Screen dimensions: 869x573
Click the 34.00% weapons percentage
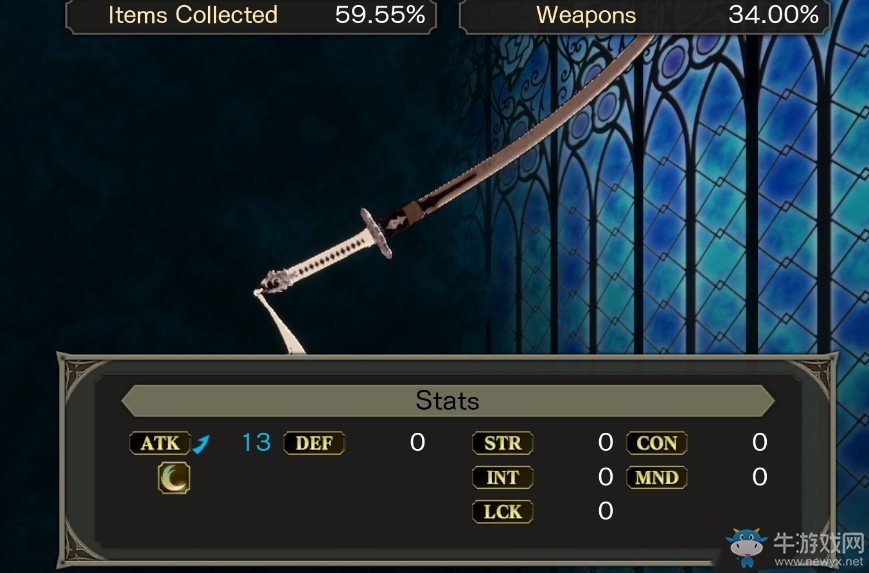[x=773, y=15]
